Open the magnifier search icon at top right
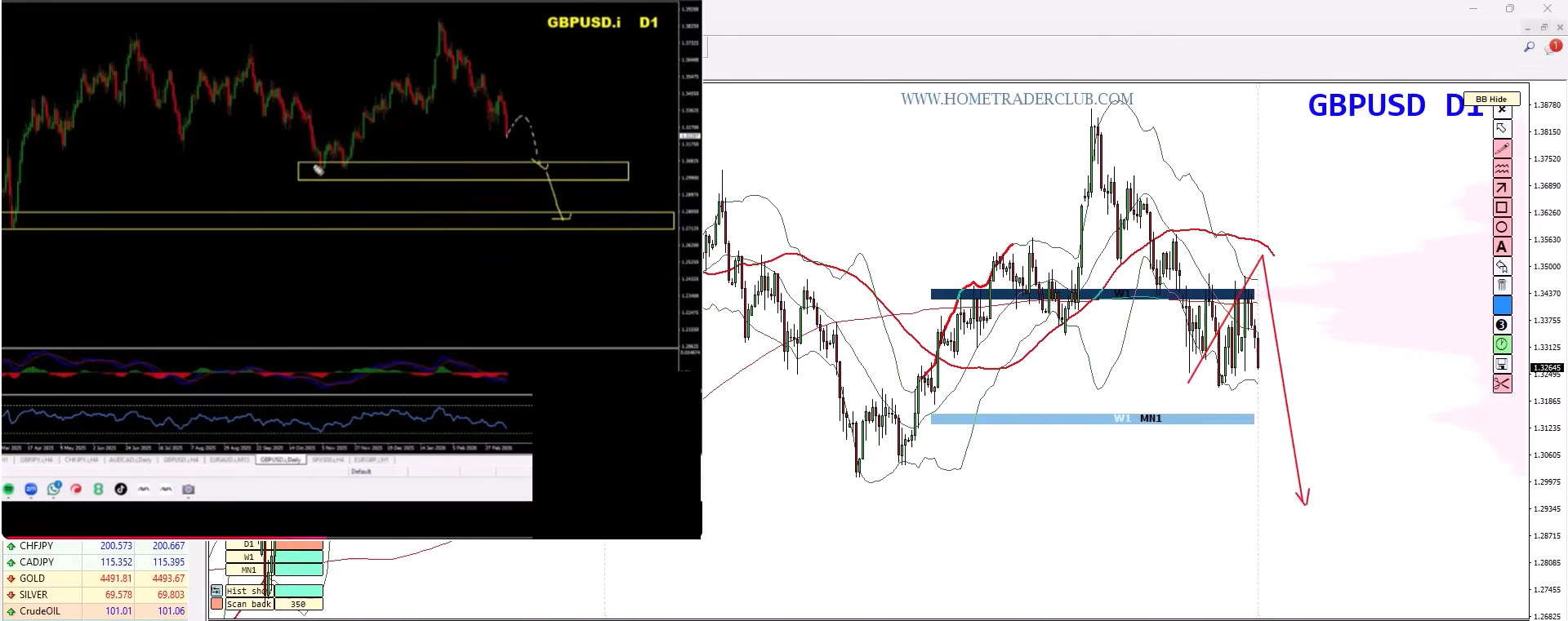The image size is (1568, 621). pos(1529,47)
